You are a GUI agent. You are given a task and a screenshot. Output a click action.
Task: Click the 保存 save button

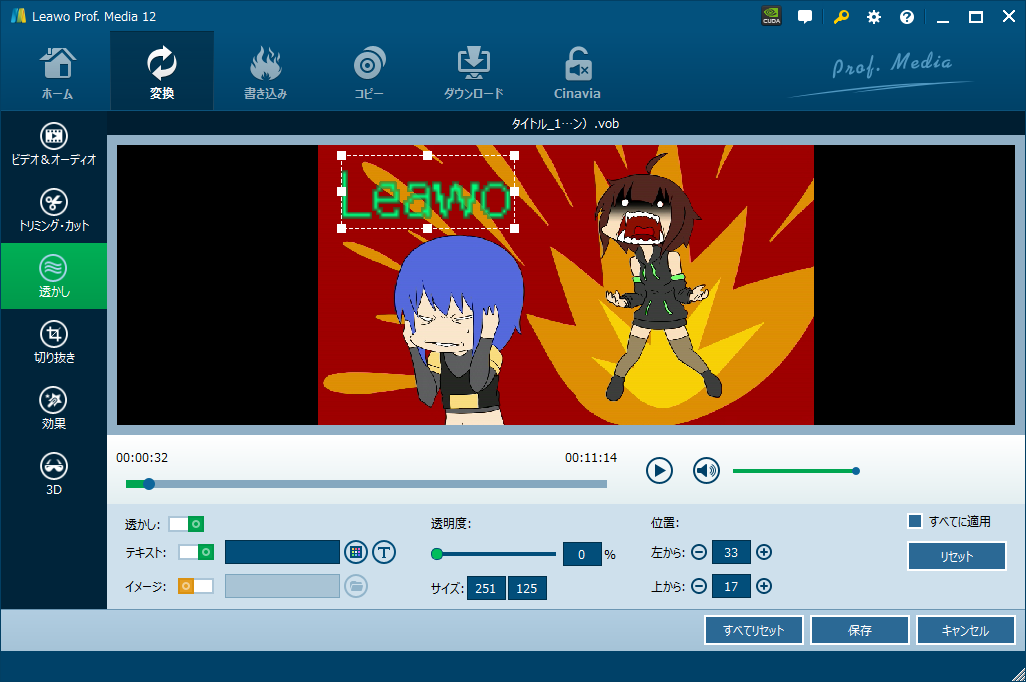coord(859,631)
